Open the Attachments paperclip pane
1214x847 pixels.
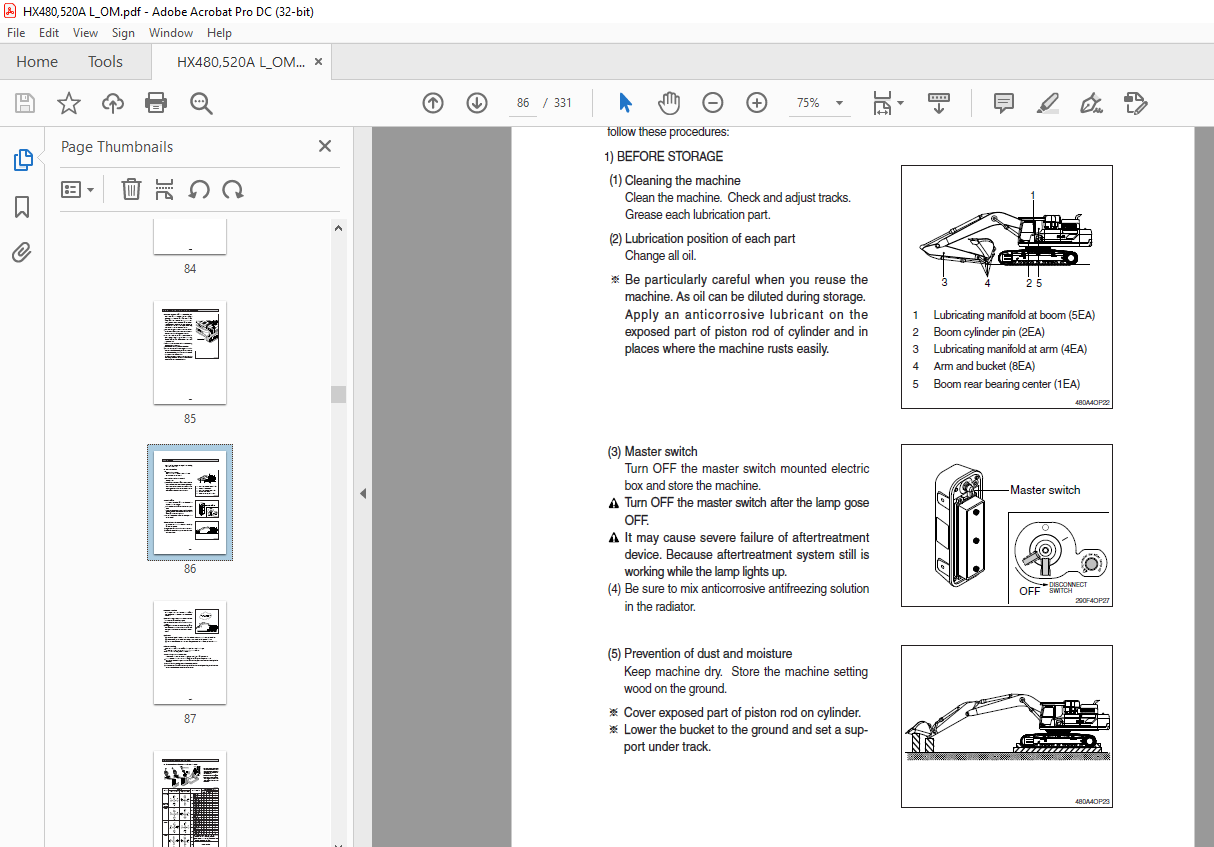click(22, 252)
